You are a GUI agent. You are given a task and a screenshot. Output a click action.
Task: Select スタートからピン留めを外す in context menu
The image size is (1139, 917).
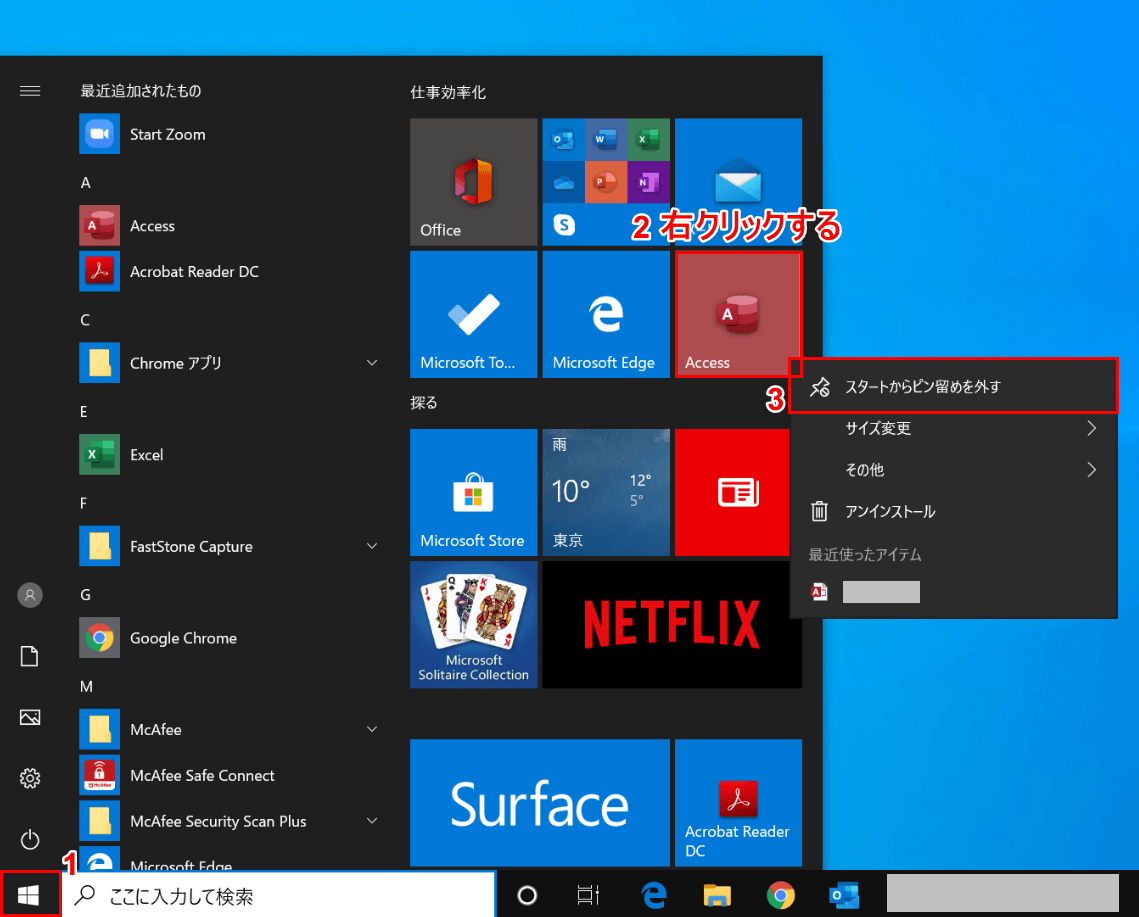(953, 386)
